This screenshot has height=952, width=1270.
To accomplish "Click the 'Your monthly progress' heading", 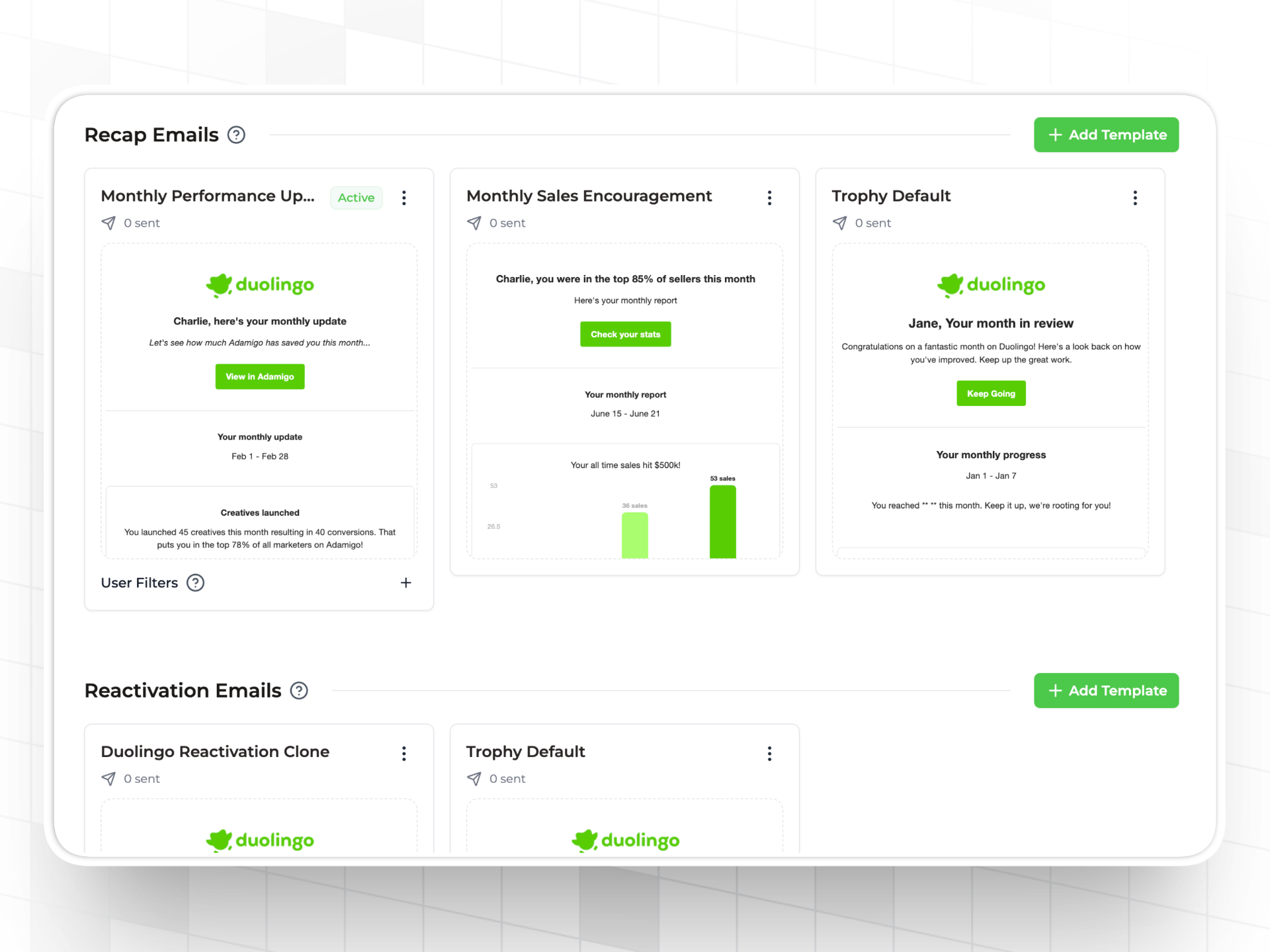I will [991, 455].
